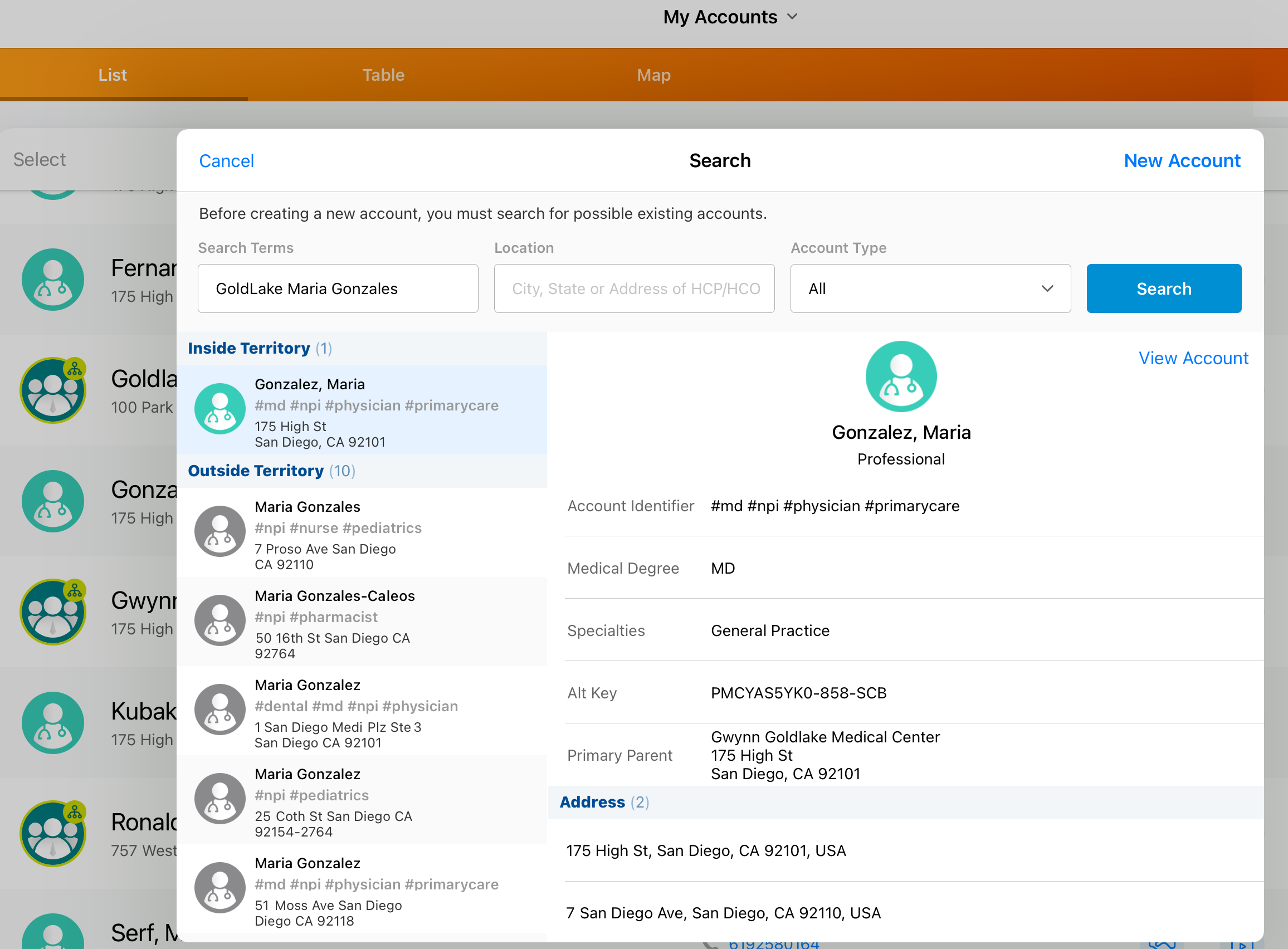Viewport: 1288px width, 949px height.
Task: Select Maria Gonzalez dental physician result
Action: click(x=362, y=711)
